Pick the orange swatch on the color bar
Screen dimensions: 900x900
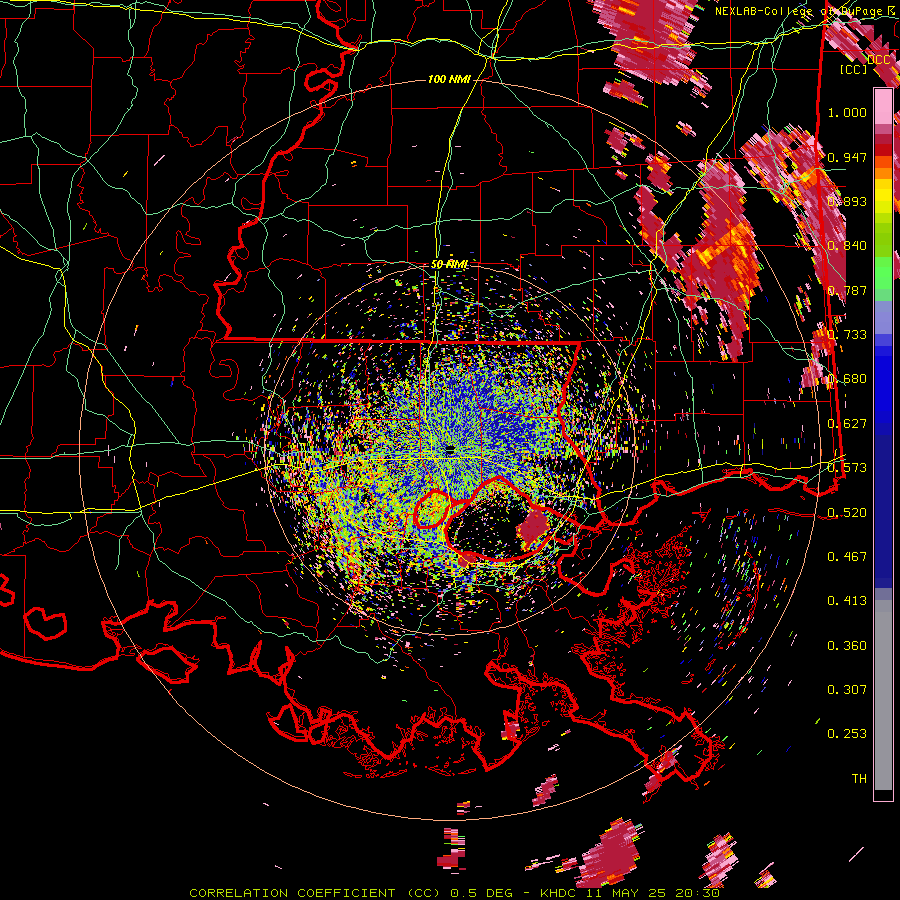883,173
